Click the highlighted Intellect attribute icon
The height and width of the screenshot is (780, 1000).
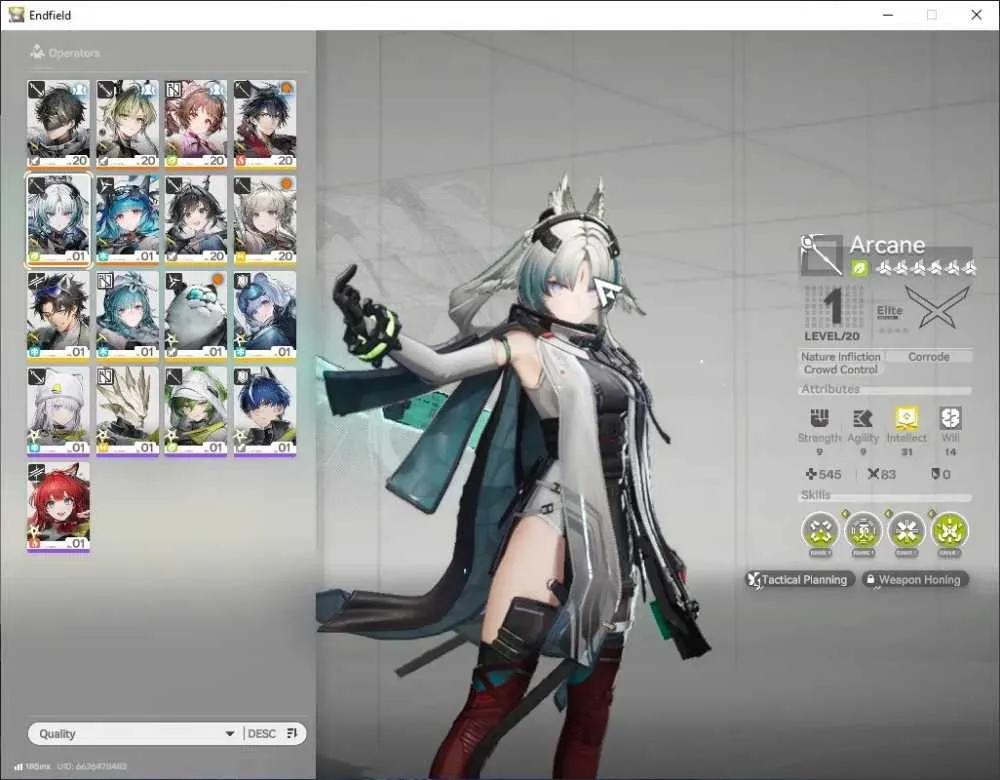coord(906,418)
